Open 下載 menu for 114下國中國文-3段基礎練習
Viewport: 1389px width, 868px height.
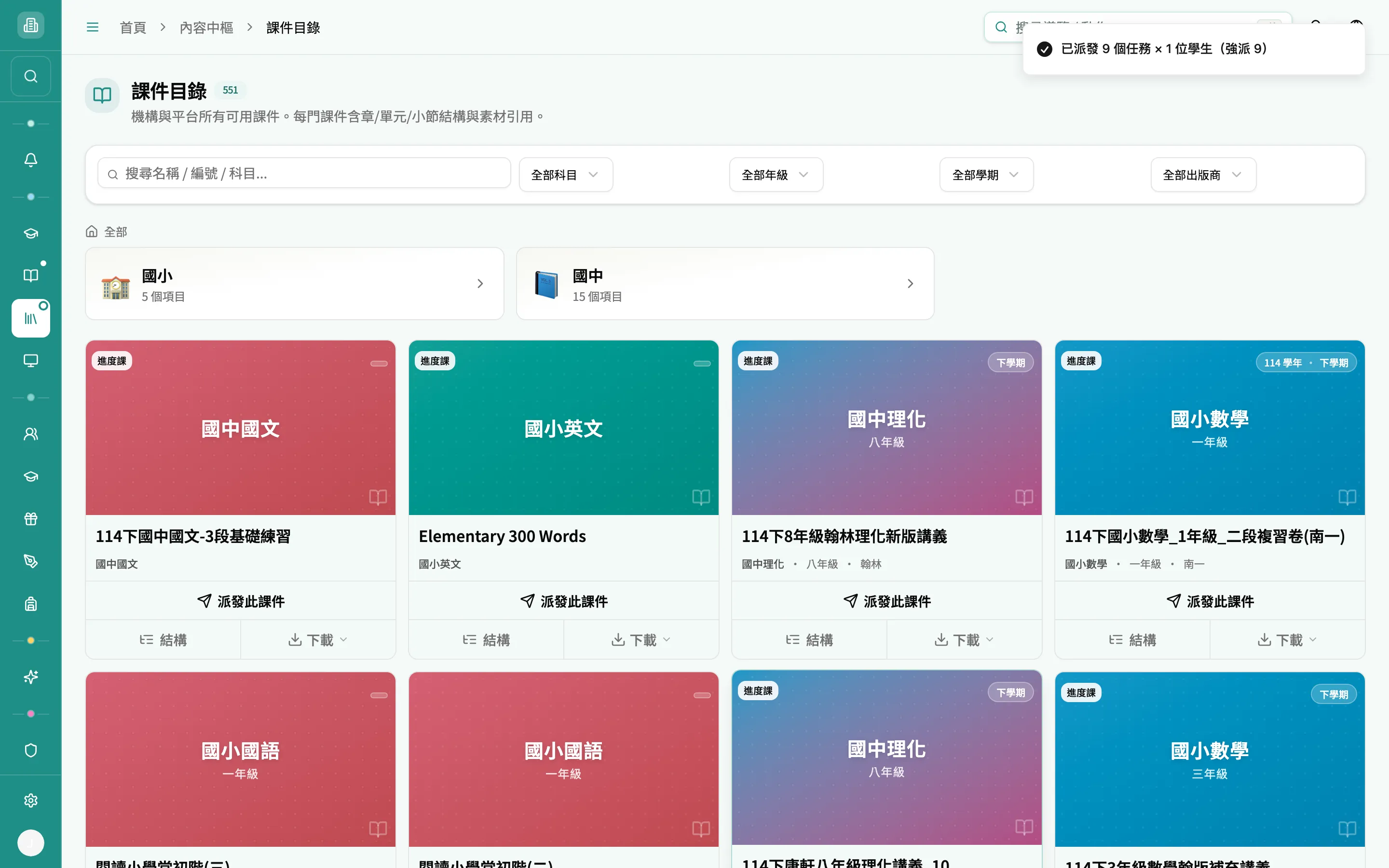[x=318, y=639]
